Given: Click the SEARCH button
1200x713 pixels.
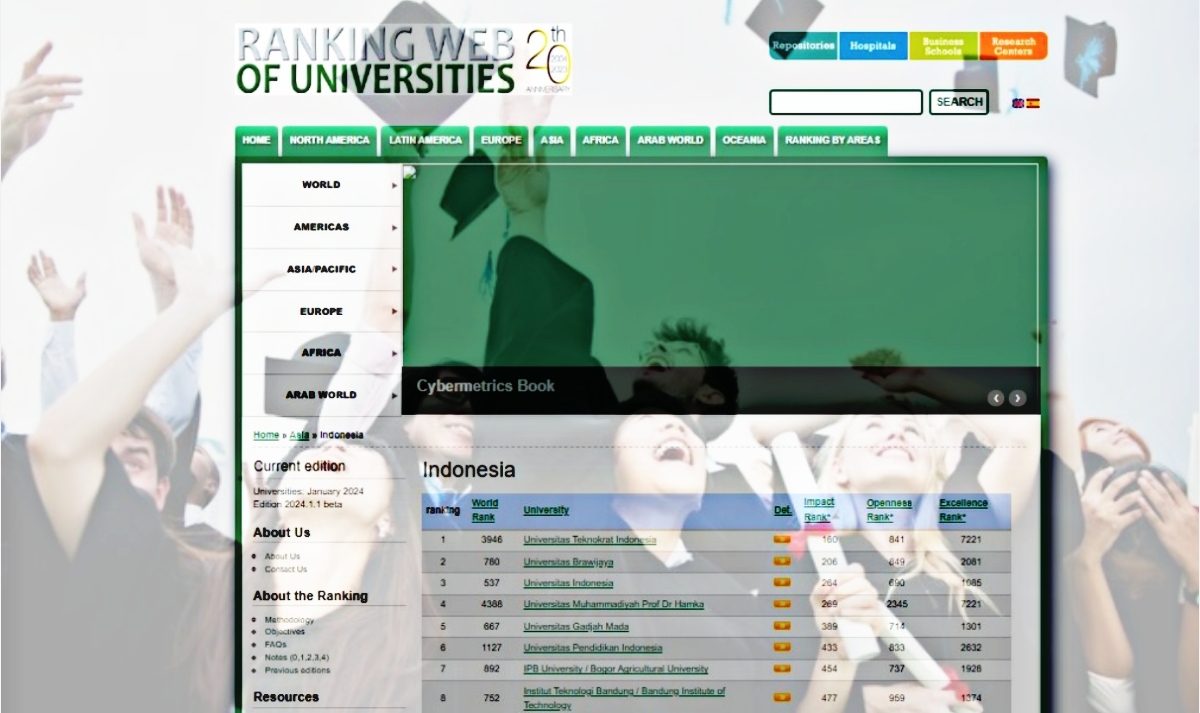Looking at the screenshot, I should pos(959,102).
